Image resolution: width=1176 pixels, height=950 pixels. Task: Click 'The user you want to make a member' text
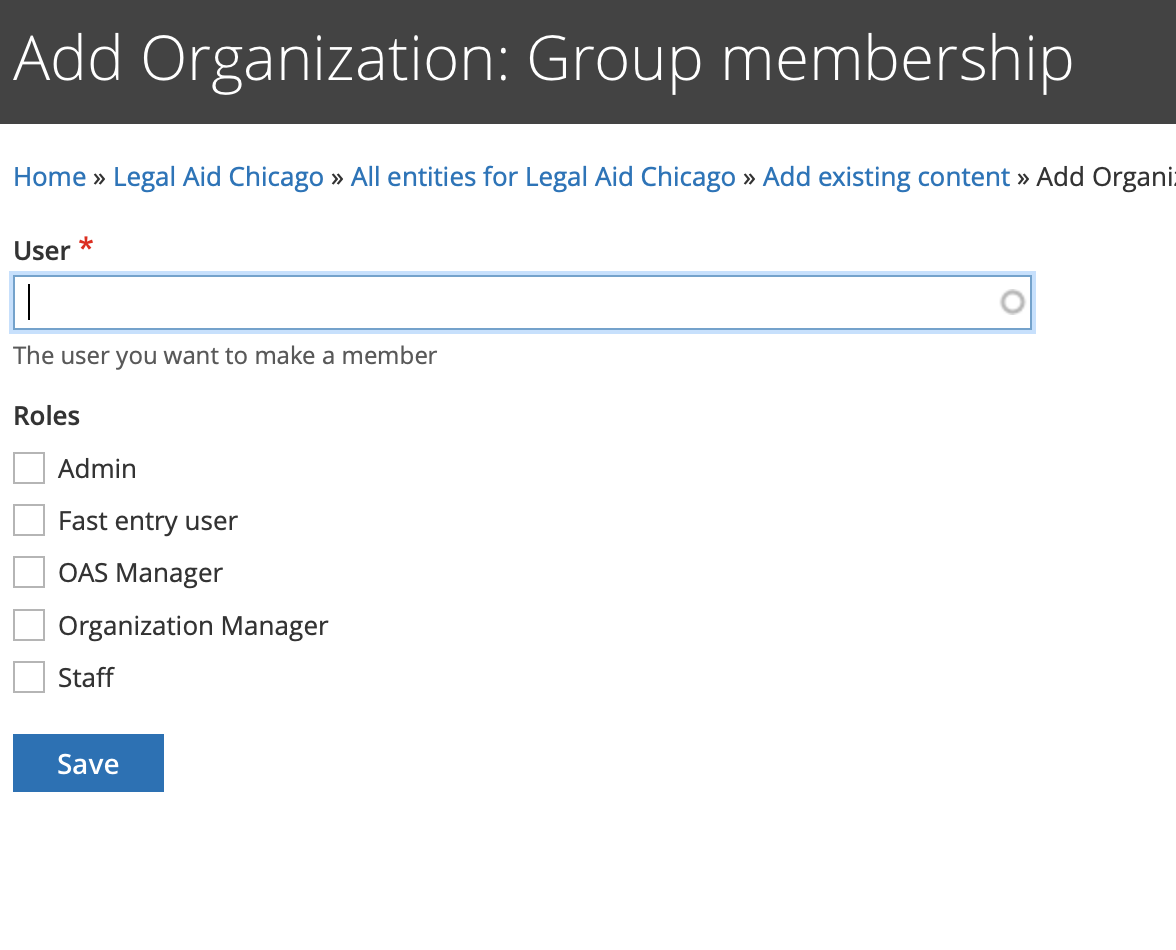(x=225, y=355)
